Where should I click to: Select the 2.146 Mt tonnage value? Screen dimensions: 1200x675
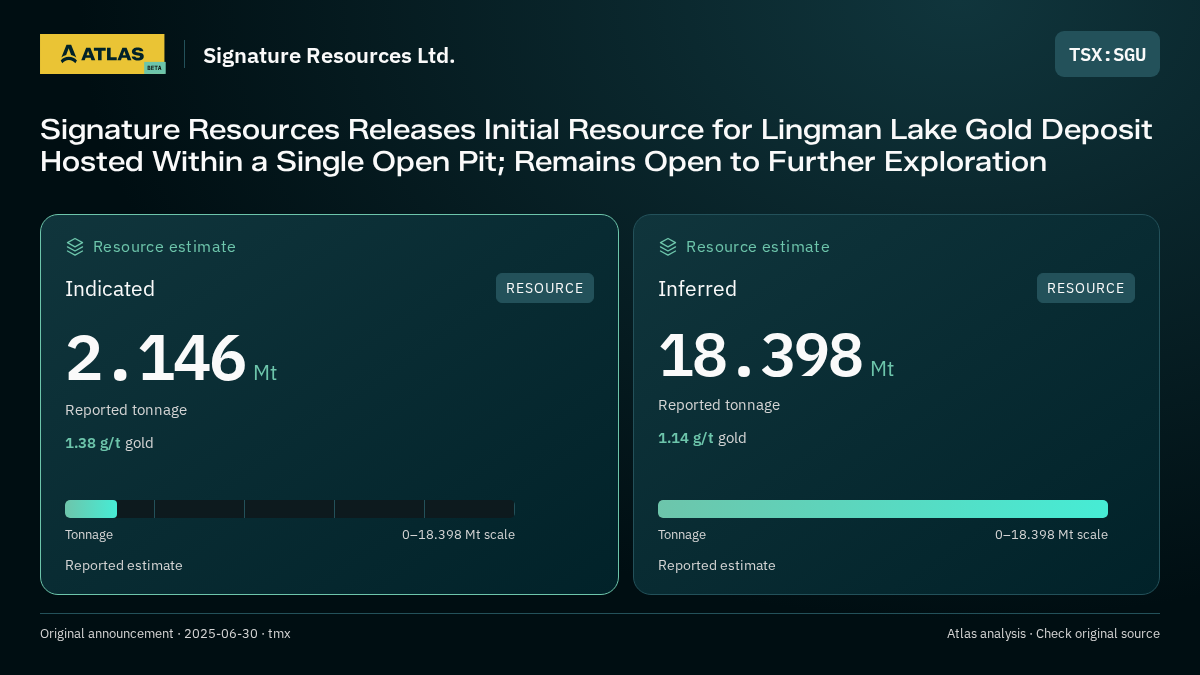coord(171,358)
